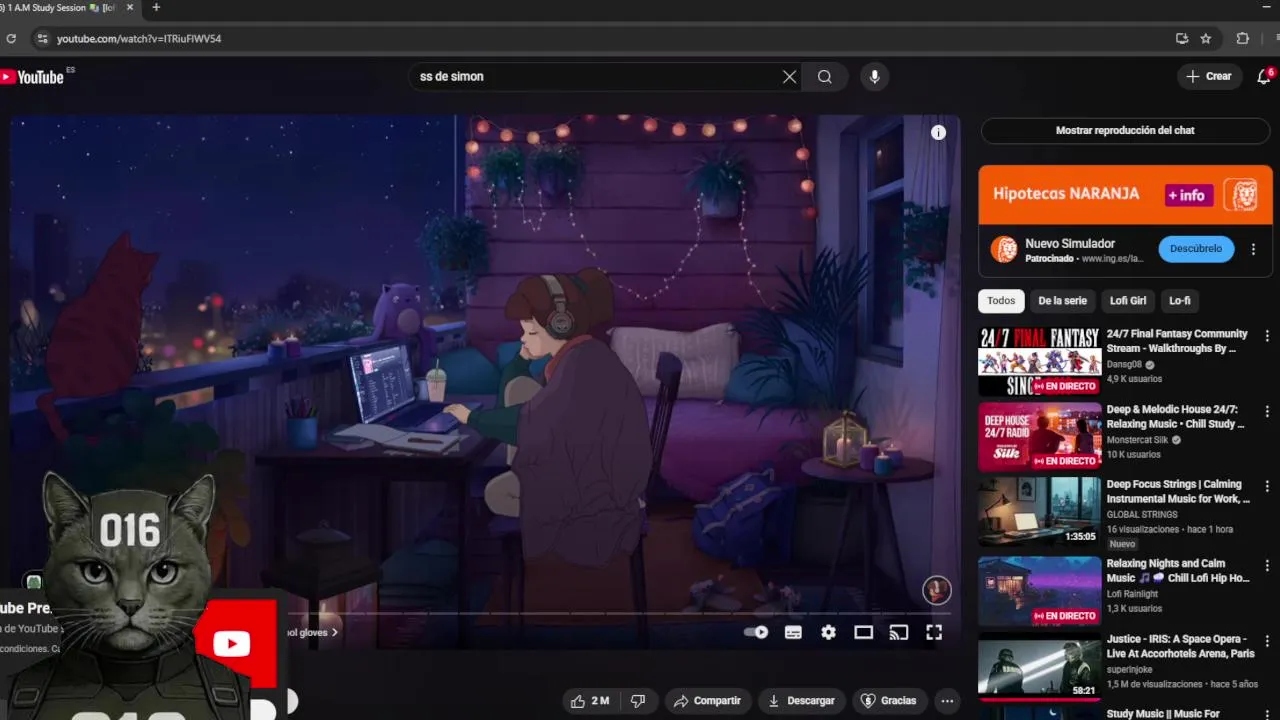Reload the page with the browser refresh icon
The height and width of the screenshot is (720, 1280).
click(x=11, y=39)
